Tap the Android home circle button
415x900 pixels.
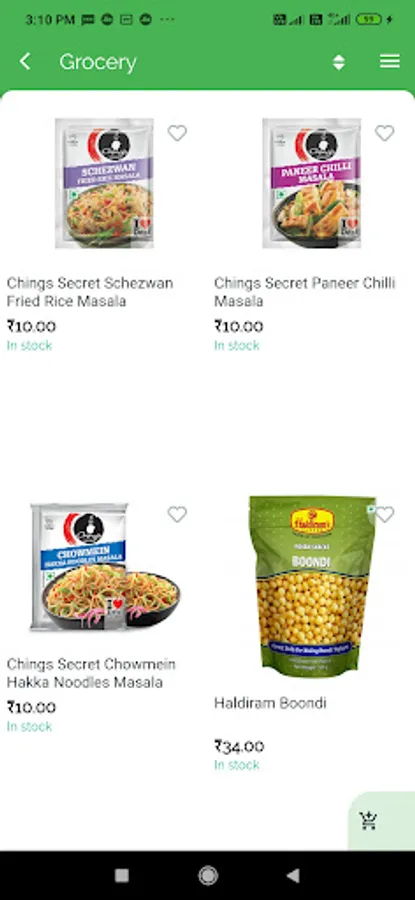pos(208,875)
